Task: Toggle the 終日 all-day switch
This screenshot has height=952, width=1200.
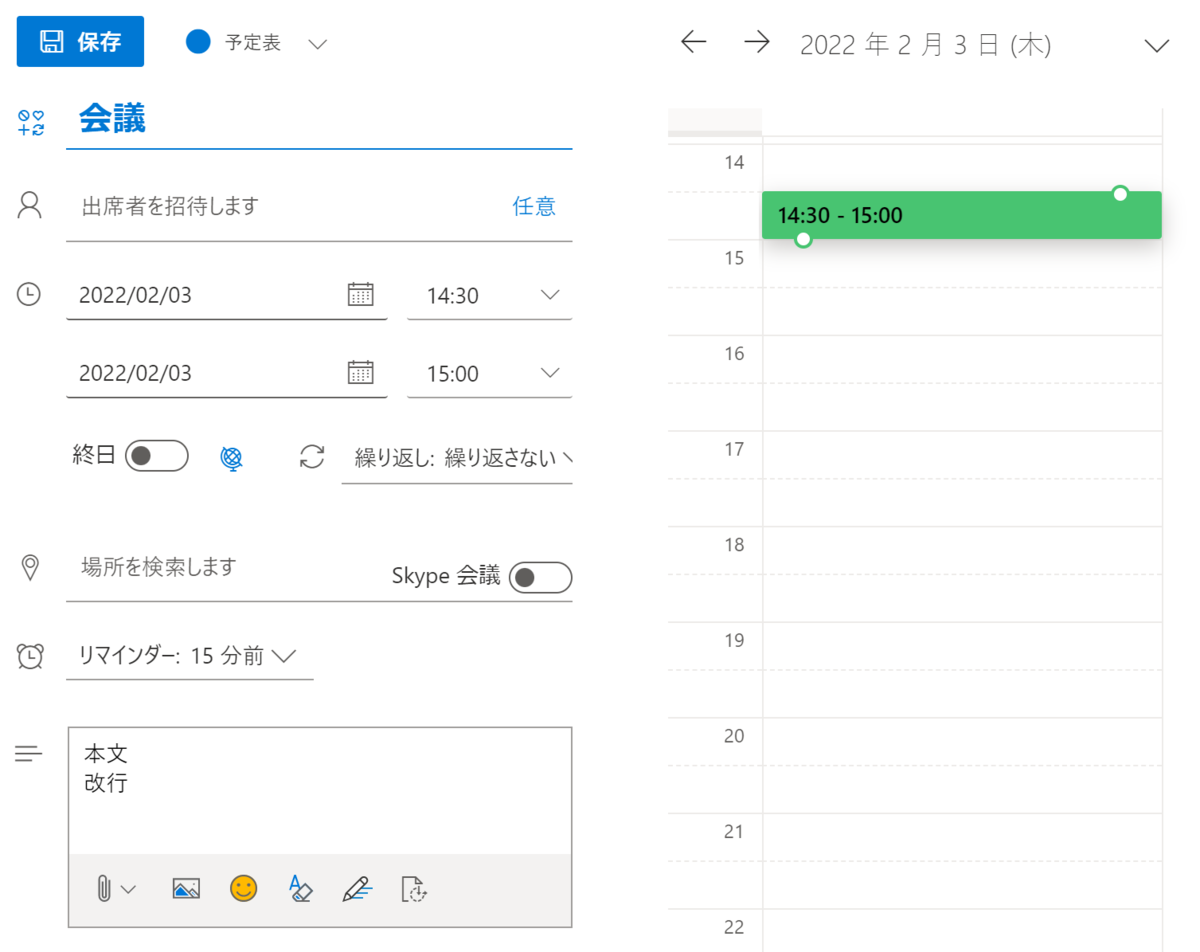Action: [x=157, y=456]
